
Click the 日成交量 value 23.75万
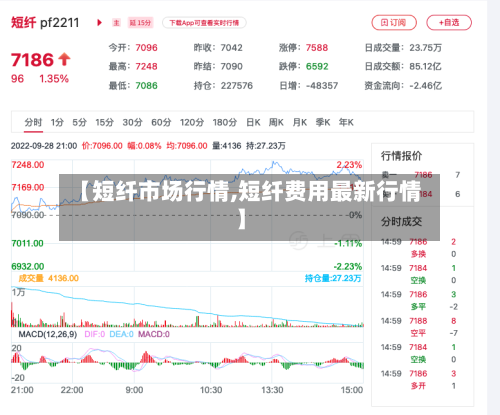[x=426, y=48]
